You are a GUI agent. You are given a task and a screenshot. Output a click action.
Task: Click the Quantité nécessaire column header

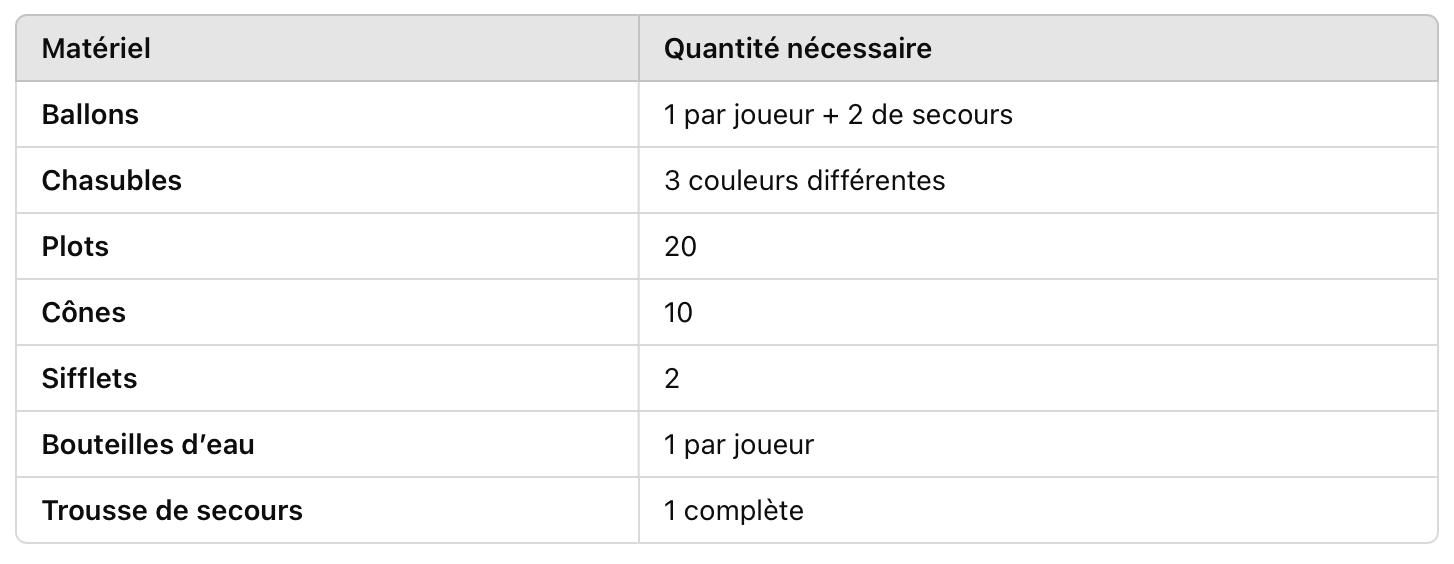[797, 48]
